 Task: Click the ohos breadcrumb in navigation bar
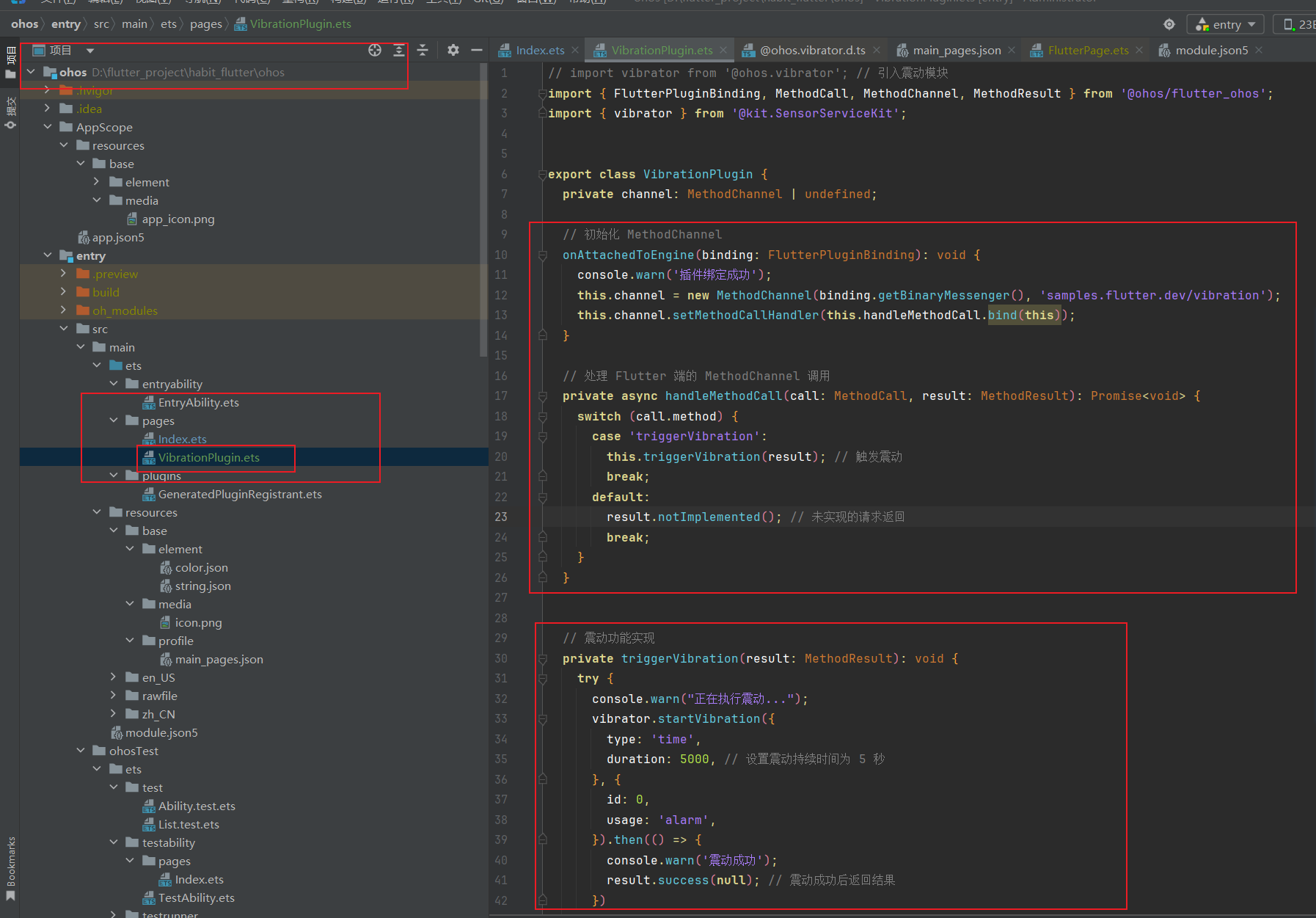24,24
